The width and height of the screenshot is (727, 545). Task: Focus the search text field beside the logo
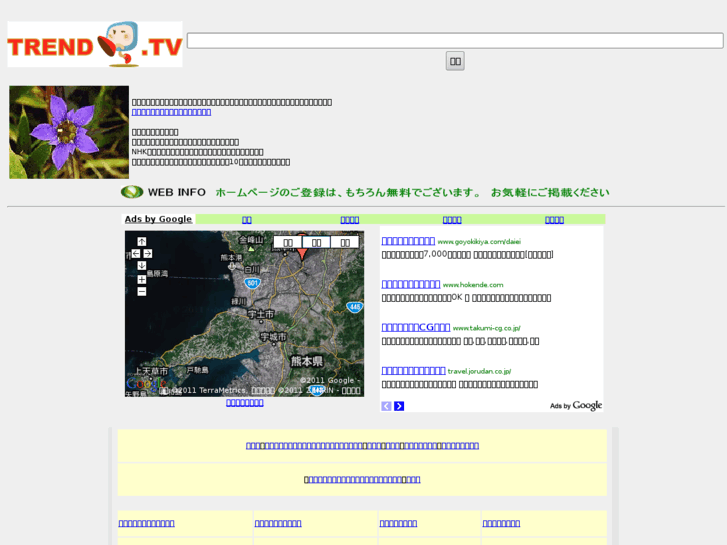point(455,40)
